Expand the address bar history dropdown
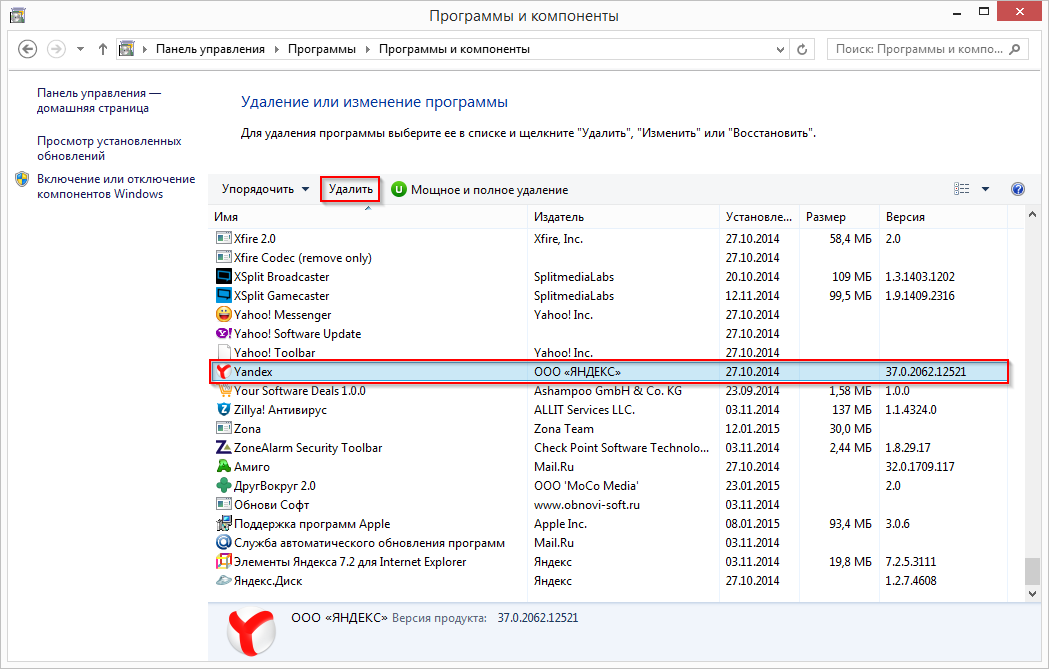This screenshot has width=1049, height=669. pos(779,49)
